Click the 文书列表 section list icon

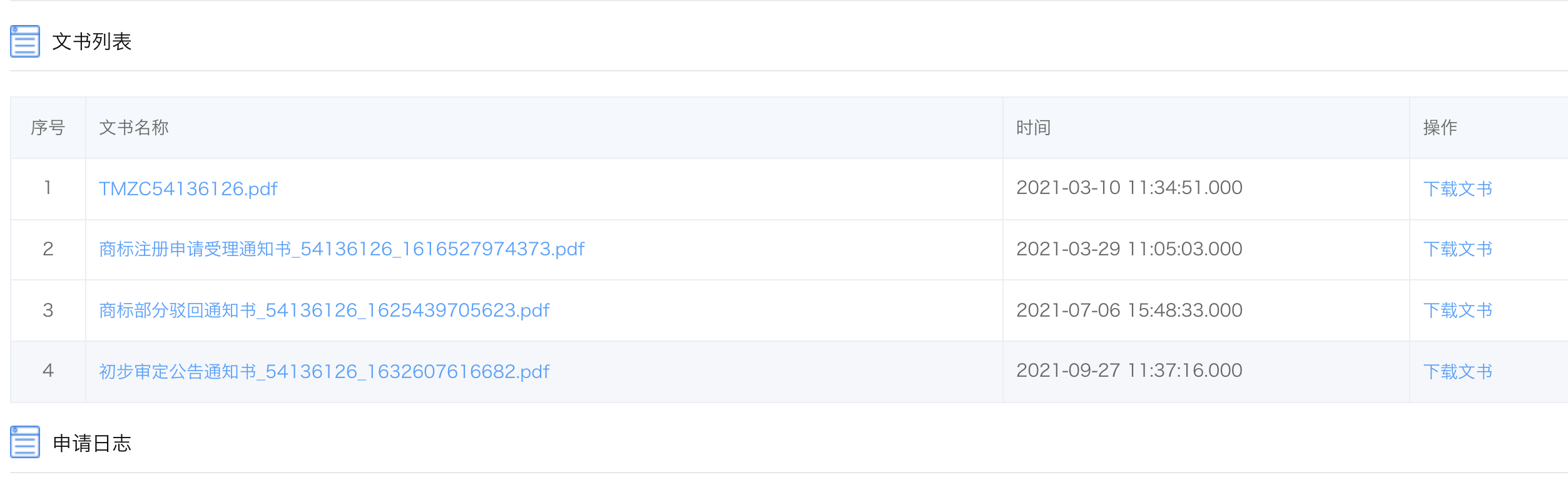pos(25,41)
